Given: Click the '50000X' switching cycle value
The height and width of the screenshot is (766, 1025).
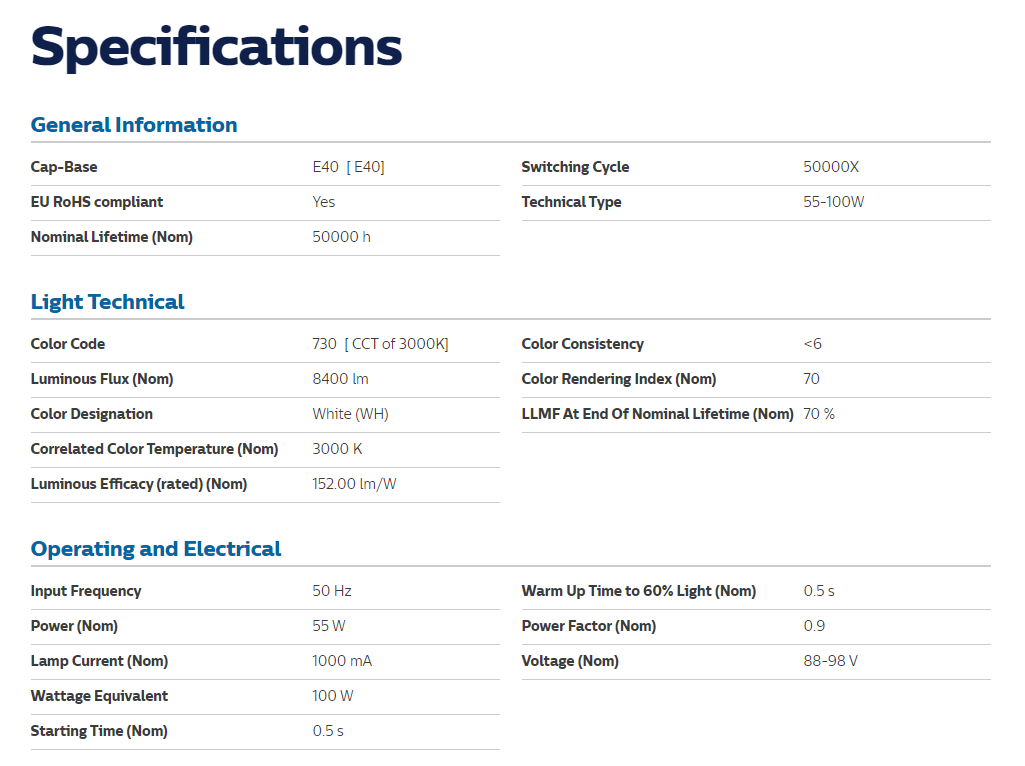Looking at the screenshot, I should [831, 167].
